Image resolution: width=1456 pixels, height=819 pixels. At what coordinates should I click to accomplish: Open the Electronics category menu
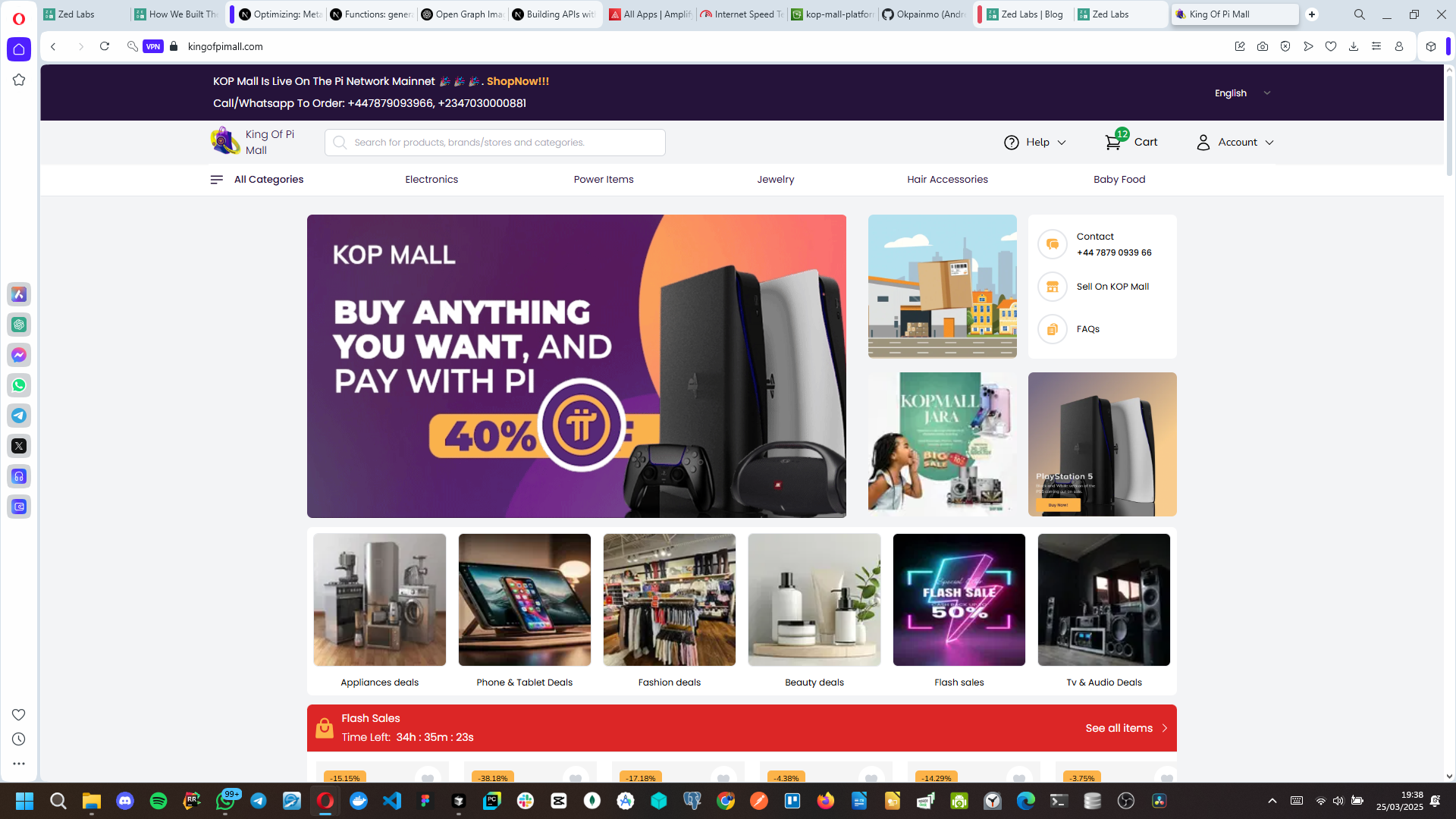(x=431, y=180)
